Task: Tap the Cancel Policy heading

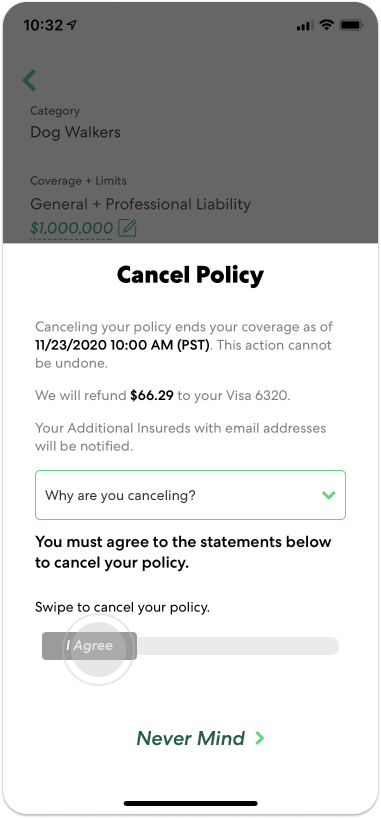Action: pos(190,275)
